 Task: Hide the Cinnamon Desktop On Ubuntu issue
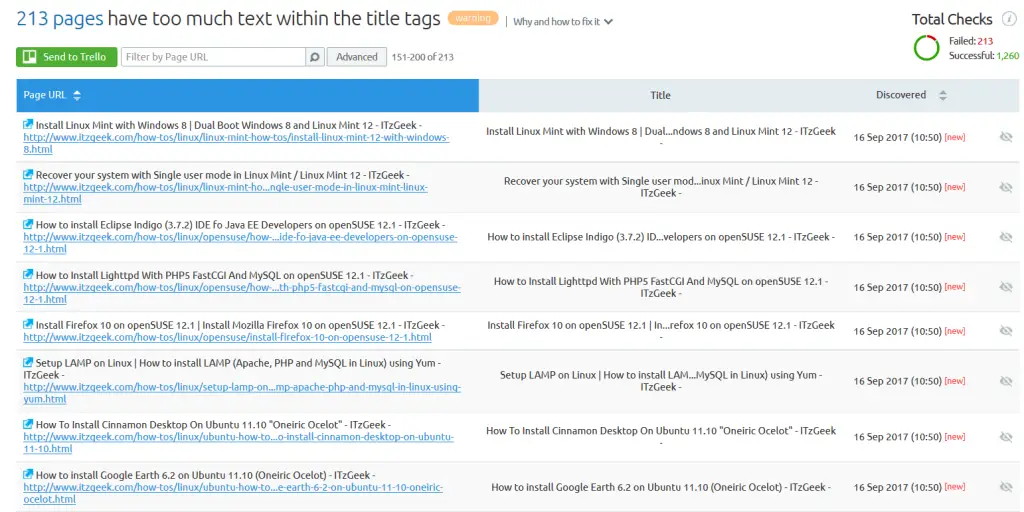1006,437
